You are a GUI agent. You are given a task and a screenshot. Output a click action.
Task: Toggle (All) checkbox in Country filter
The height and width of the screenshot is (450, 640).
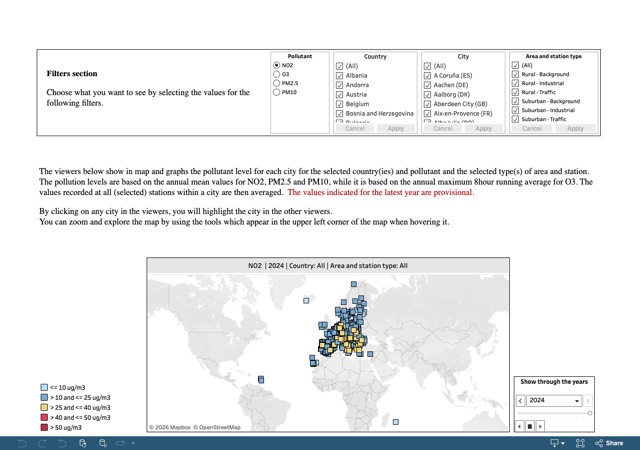click(x=339, y=66)
